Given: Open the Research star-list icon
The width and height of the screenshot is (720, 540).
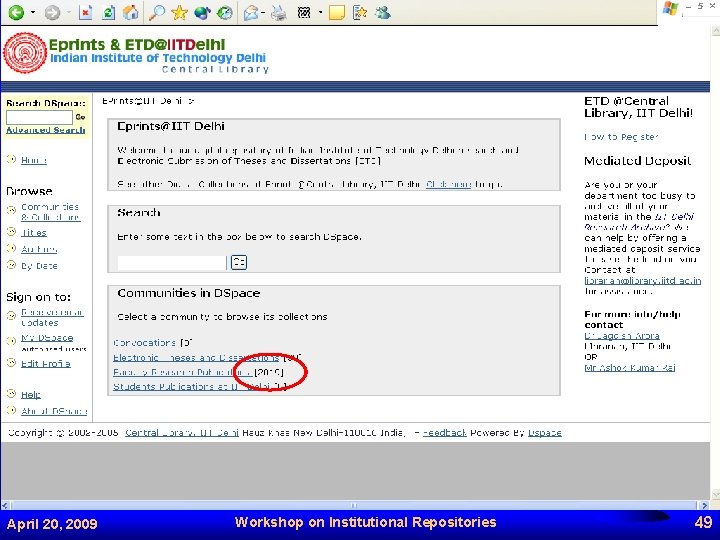Looking at the screenshot, I should tap(360, 12).
